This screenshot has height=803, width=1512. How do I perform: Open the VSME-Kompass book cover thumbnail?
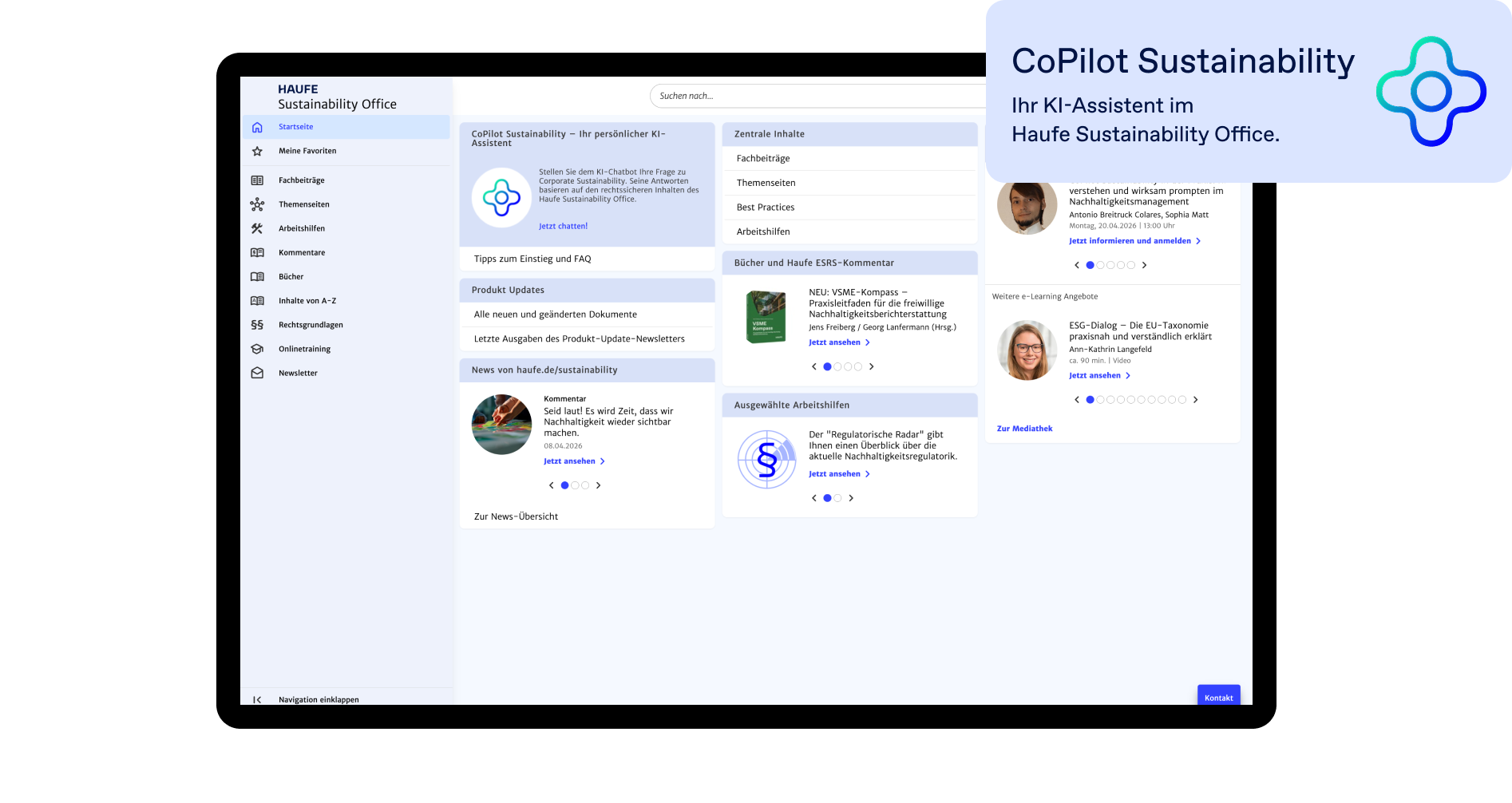766,318
